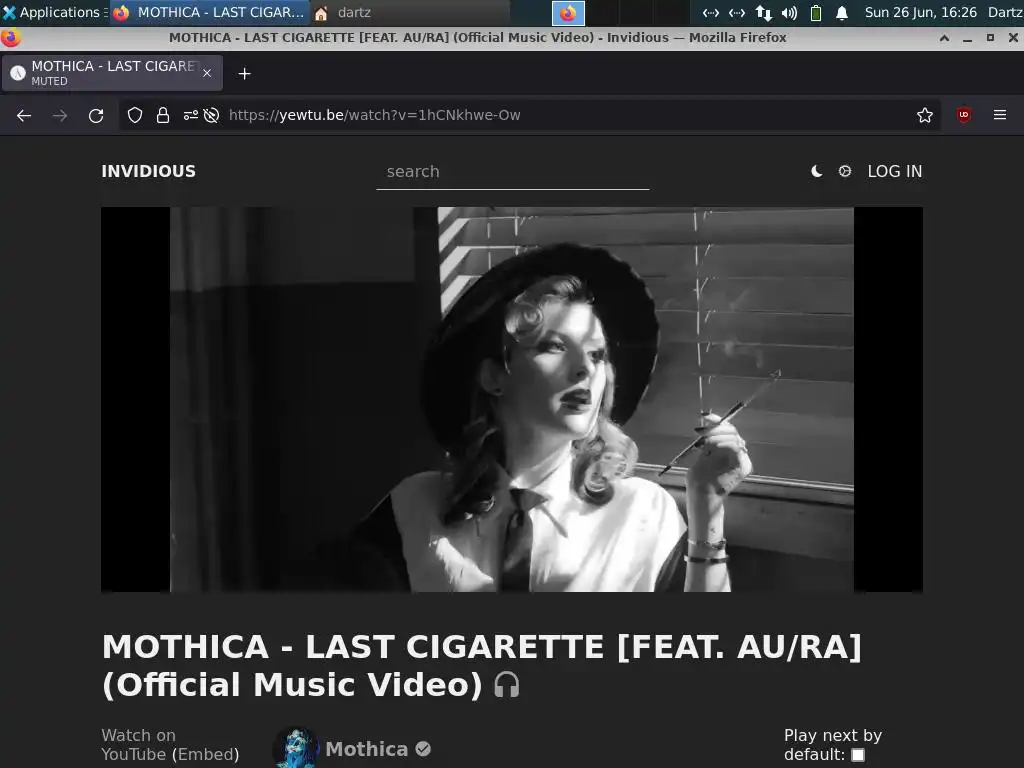This screenshot has width=1024, height=768.
Task: Go back with the browser back arrow
Action: (x=24, y=116)
